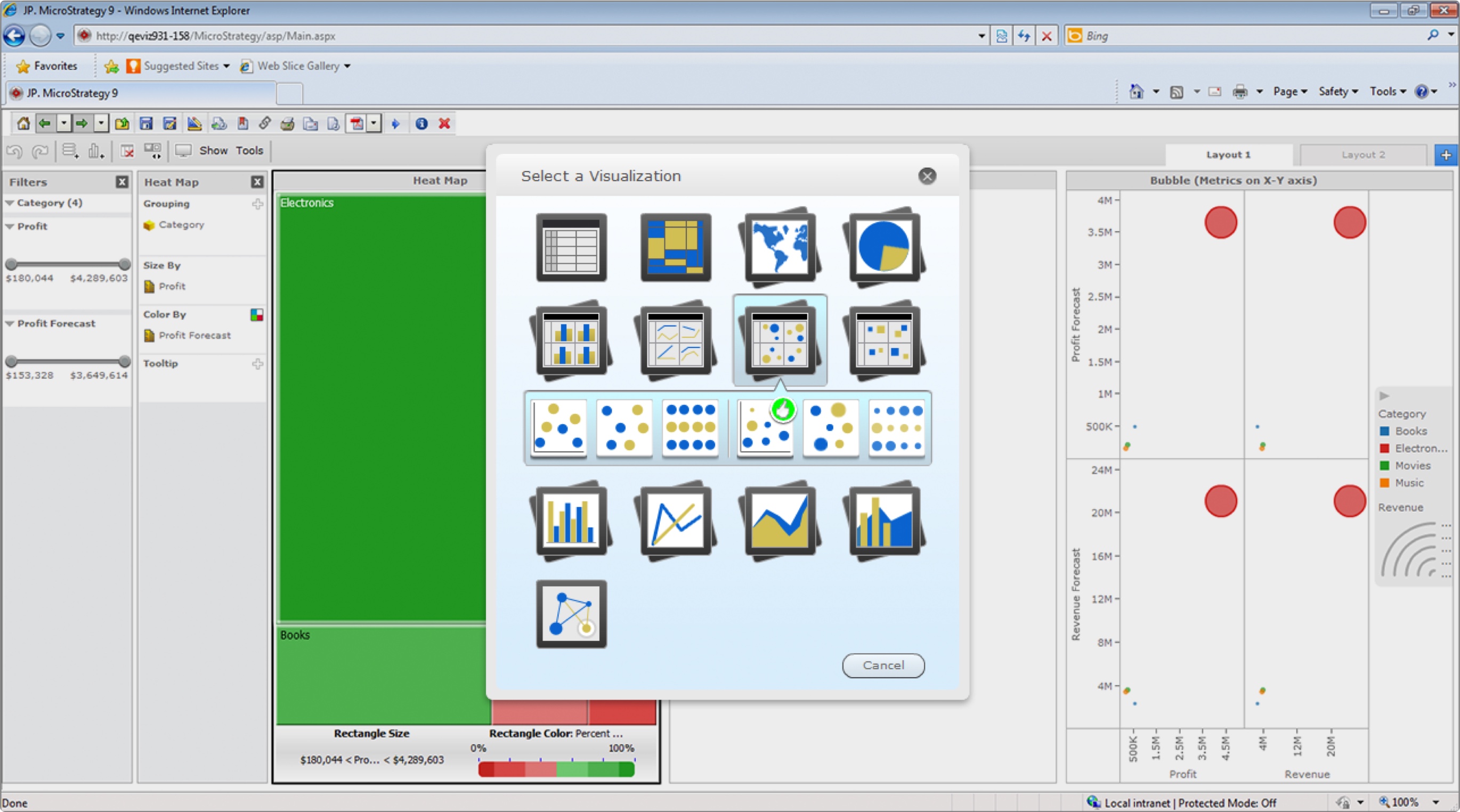This screenshot has height=812, width=1460.
Task: Open the PDF export dropdown arrow
Action: (x=374, y=123)
